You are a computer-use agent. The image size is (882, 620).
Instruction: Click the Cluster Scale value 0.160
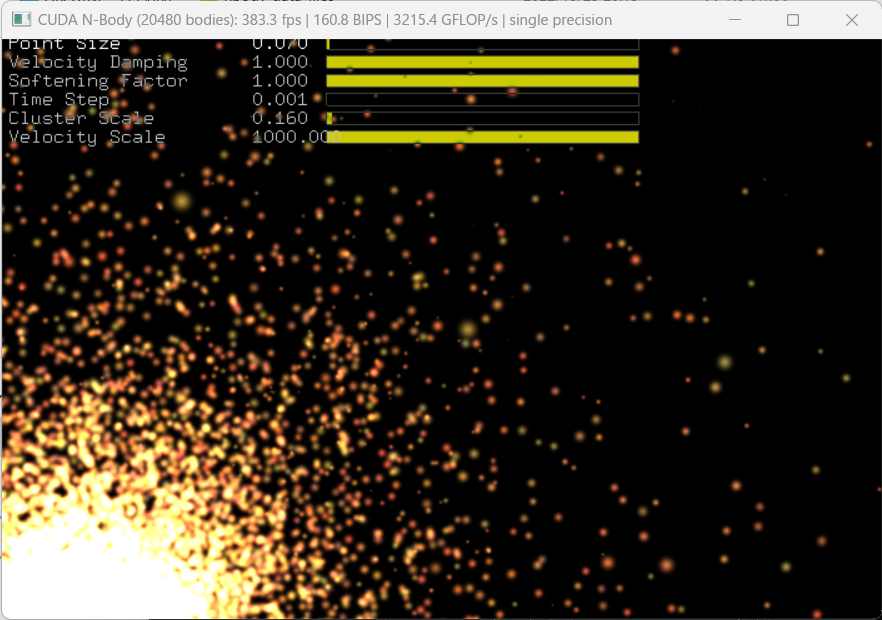pyautogui.click(x=280, y=119)
